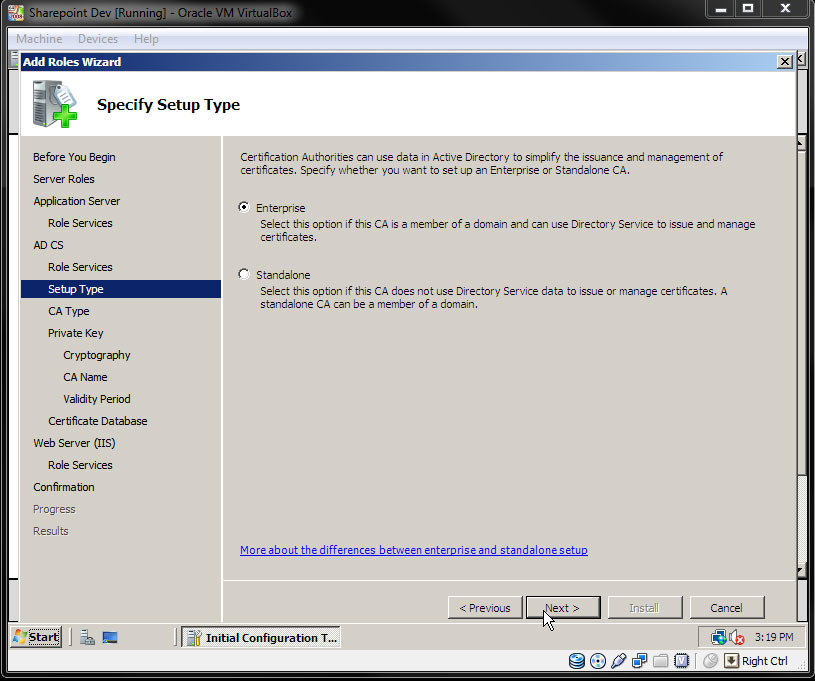The image size is (815, 681).
Task: Go to the Server Roles step
Action: [x=64, y=179]
